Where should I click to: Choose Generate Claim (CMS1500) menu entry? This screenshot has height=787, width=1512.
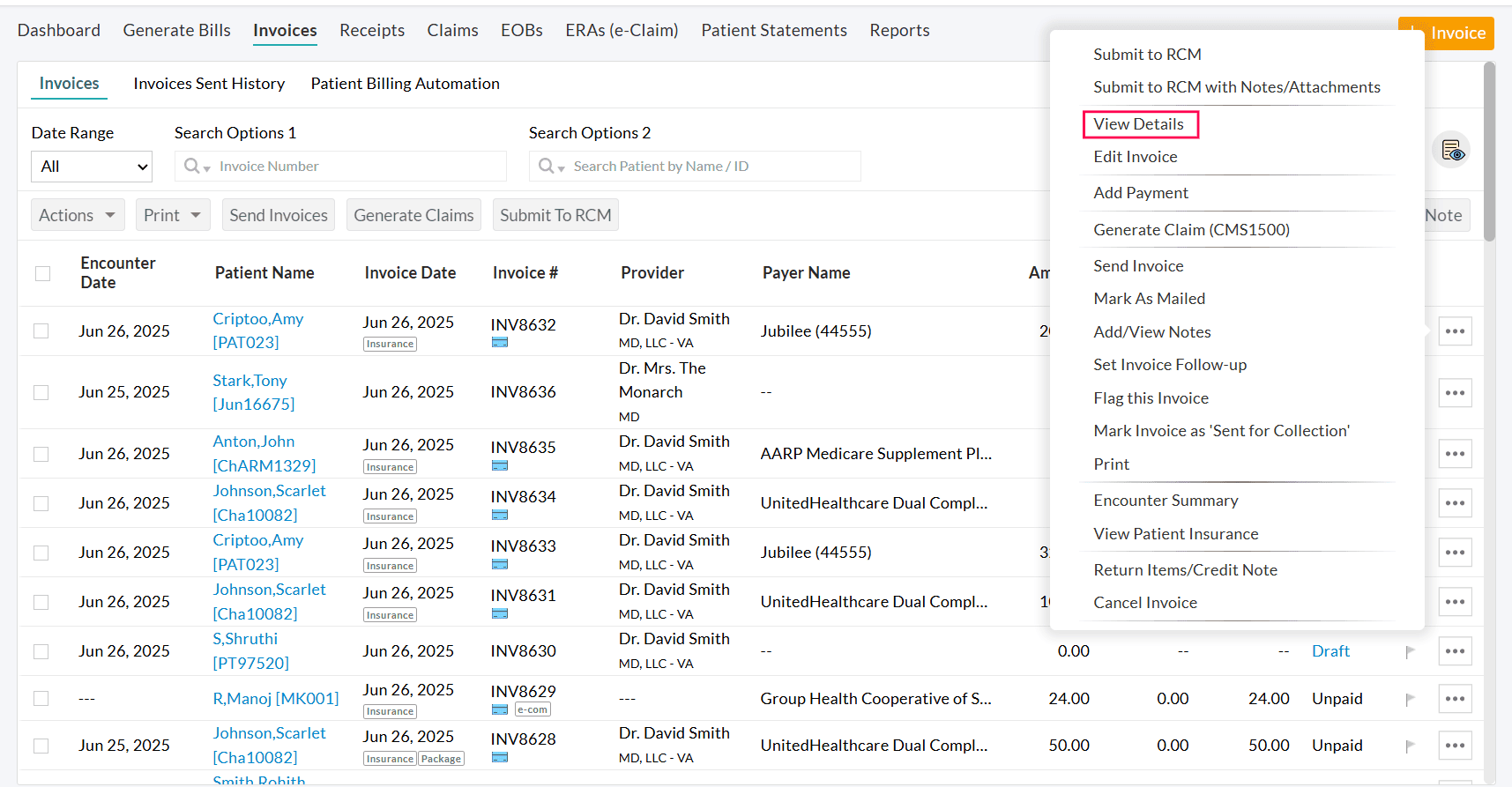[1191, 230]
